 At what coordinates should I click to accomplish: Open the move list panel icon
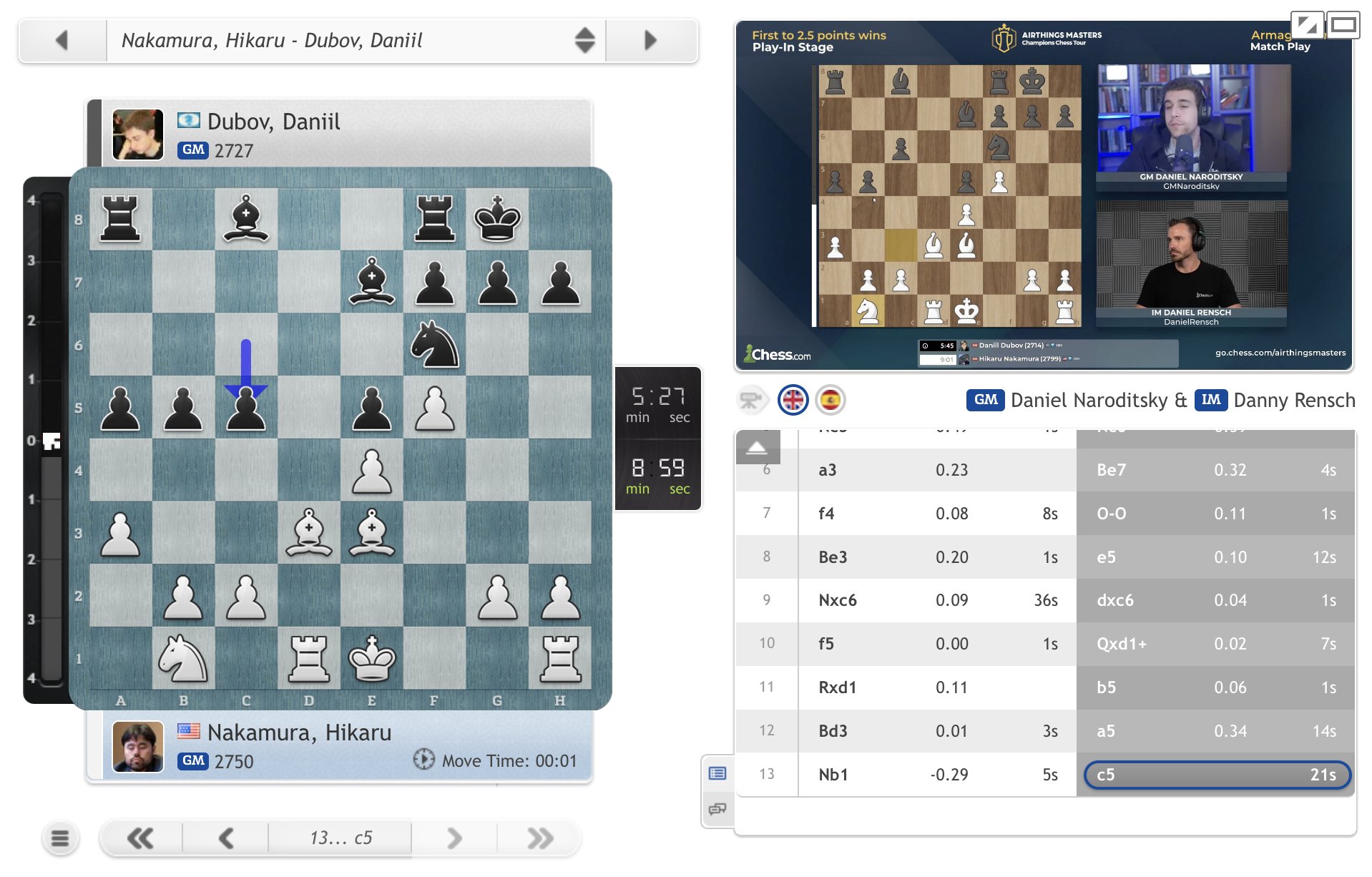point(717,773)
